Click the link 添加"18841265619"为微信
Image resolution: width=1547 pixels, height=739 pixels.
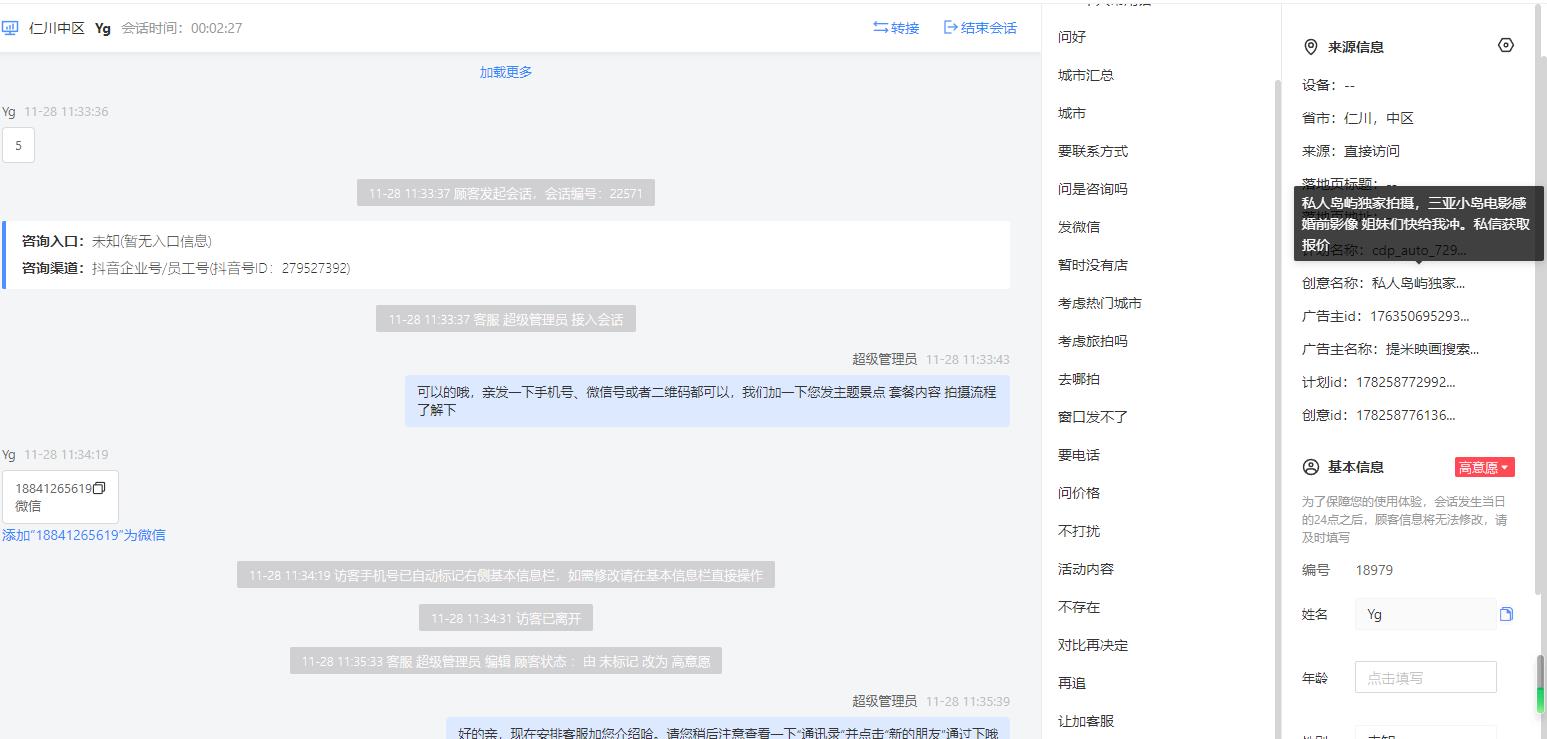click(x=84, y=535)
